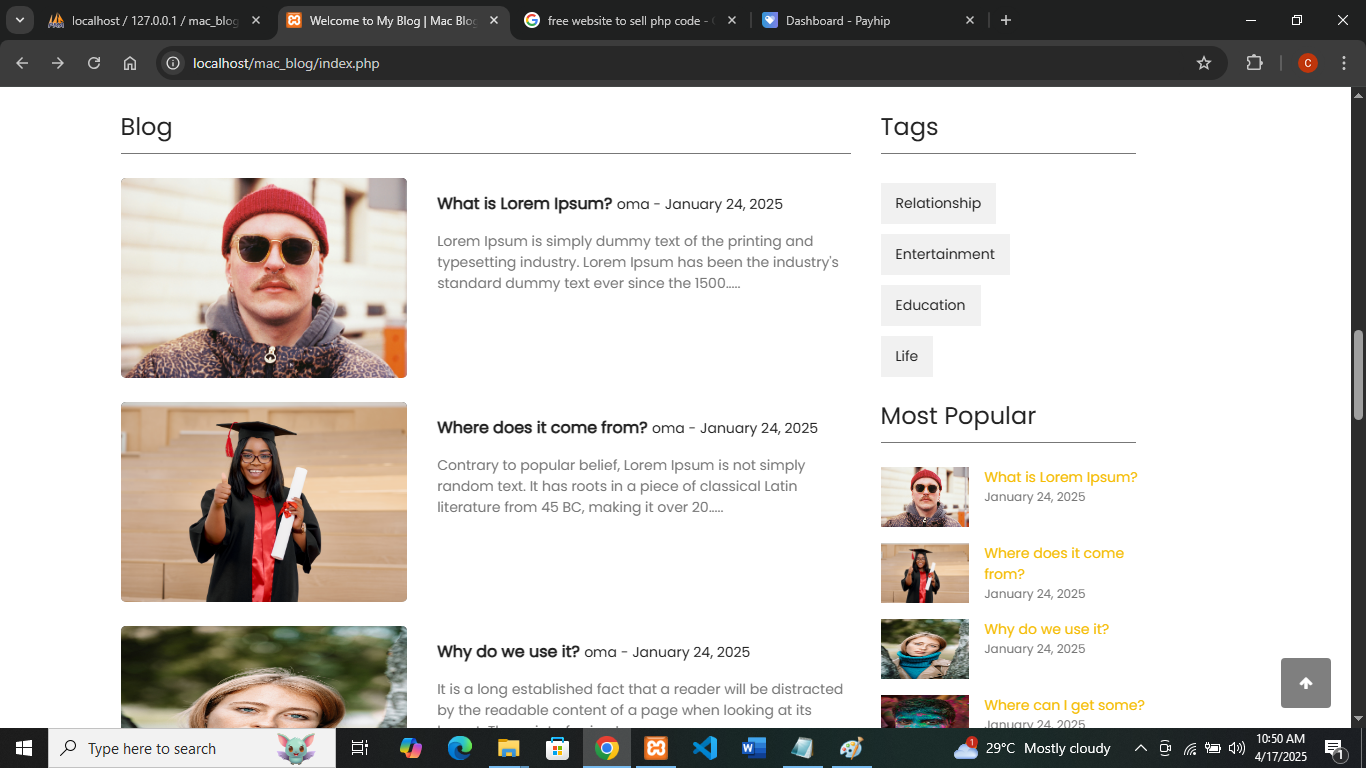Close the Google search tab
The image size is (1366, 768).
click(732, 20)
